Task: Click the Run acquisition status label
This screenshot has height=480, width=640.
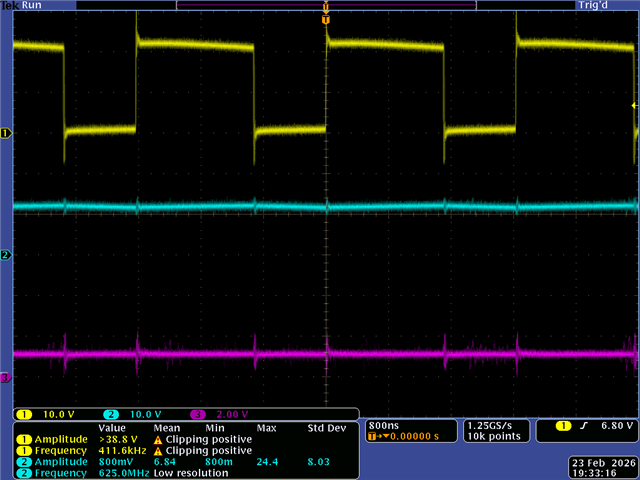Action: (32, 5)
